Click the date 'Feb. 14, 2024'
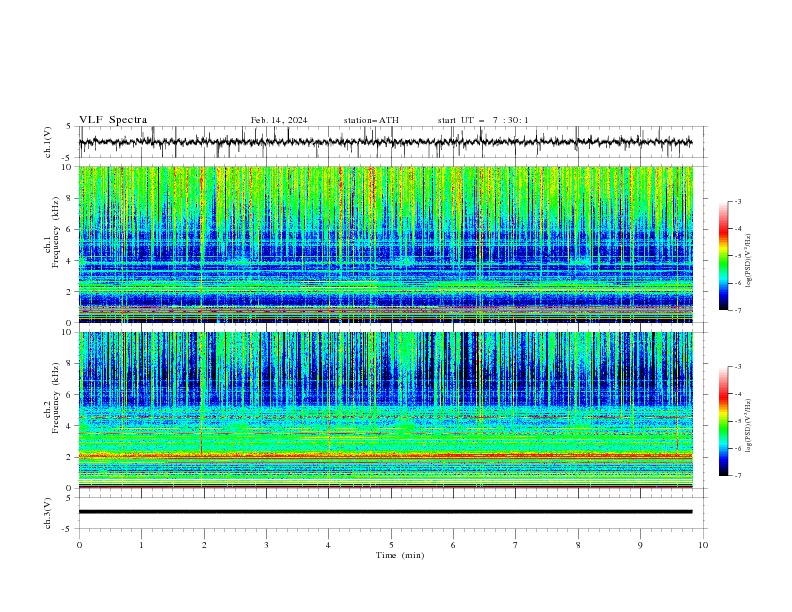This screenshot has width=792, height=612. click(x=279, y=120)
